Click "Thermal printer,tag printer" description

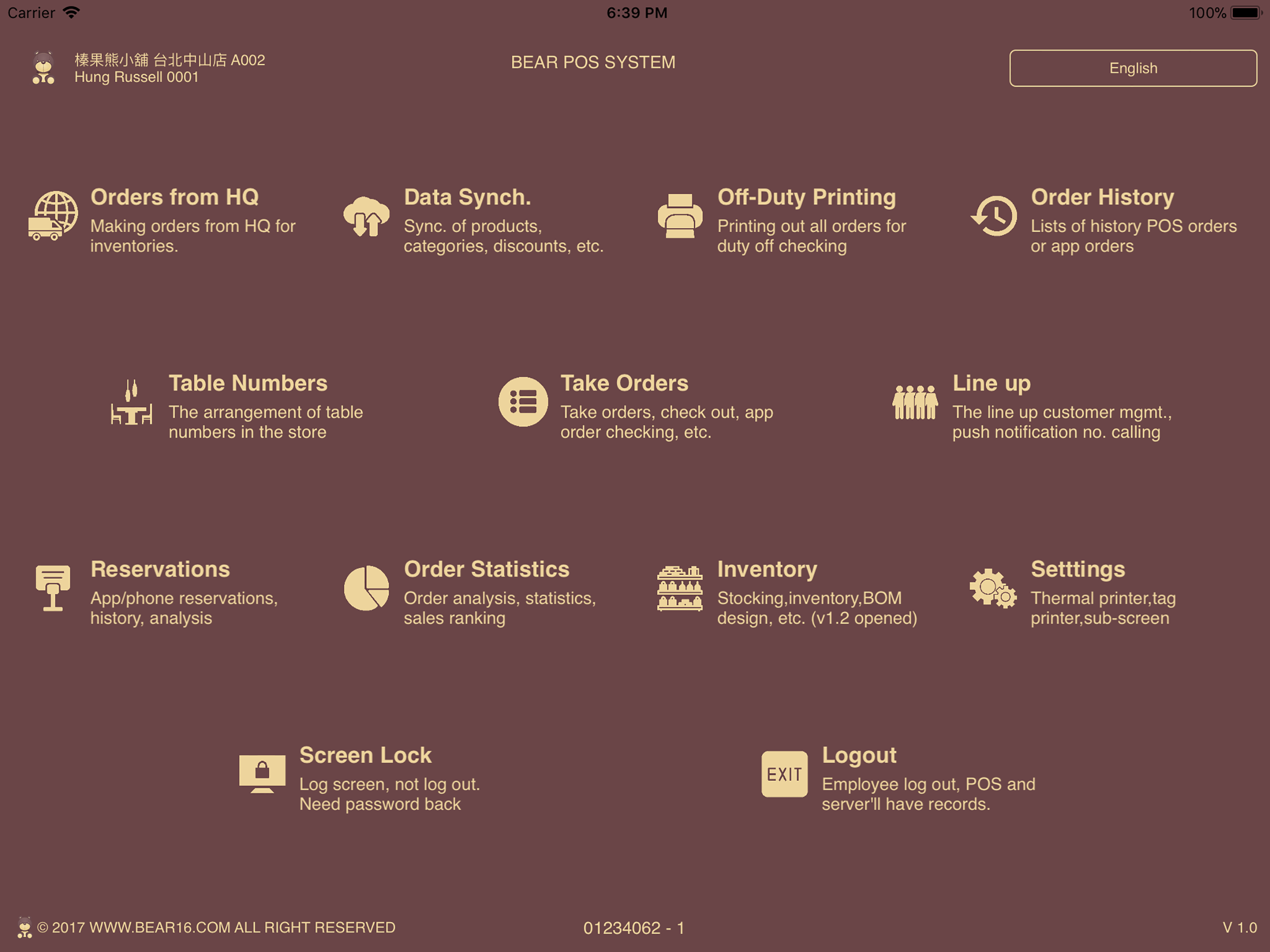(x=1103, y=608)
